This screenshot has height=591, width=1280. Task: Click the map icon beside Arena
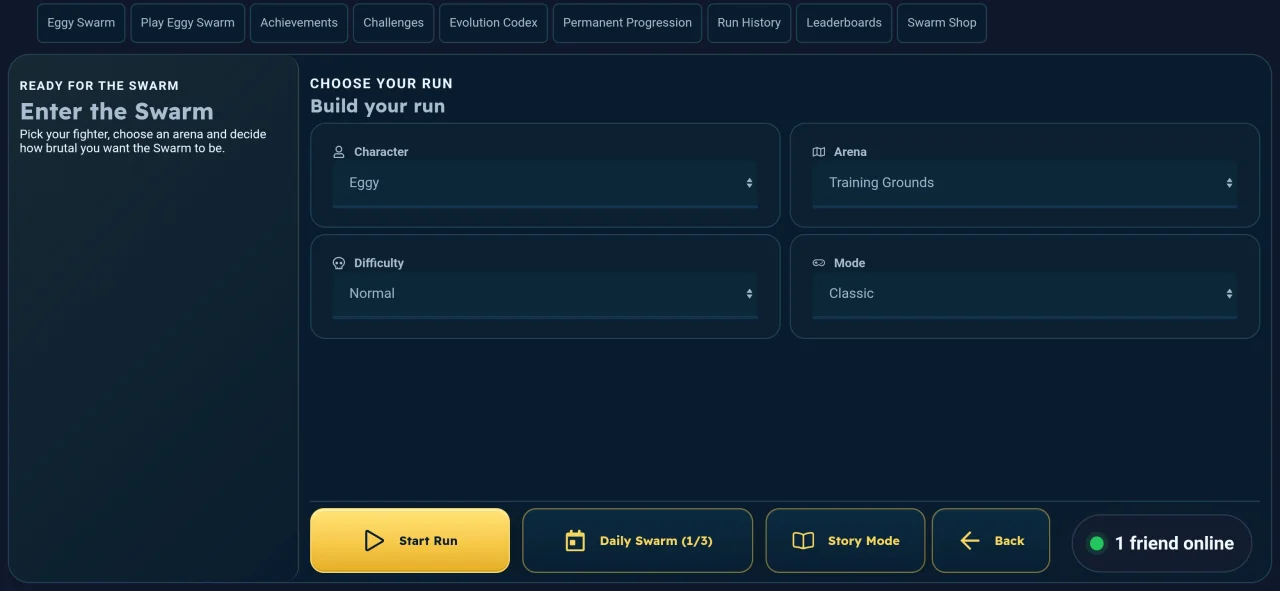coord(819,152)
